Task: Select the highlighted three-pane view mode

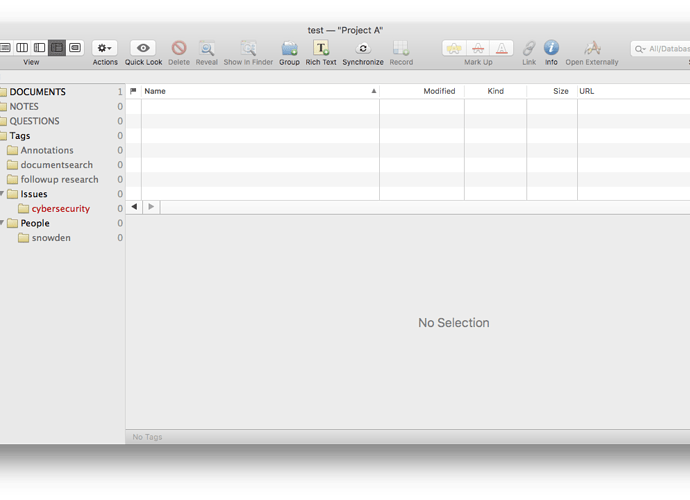Action: coord(57,48)
